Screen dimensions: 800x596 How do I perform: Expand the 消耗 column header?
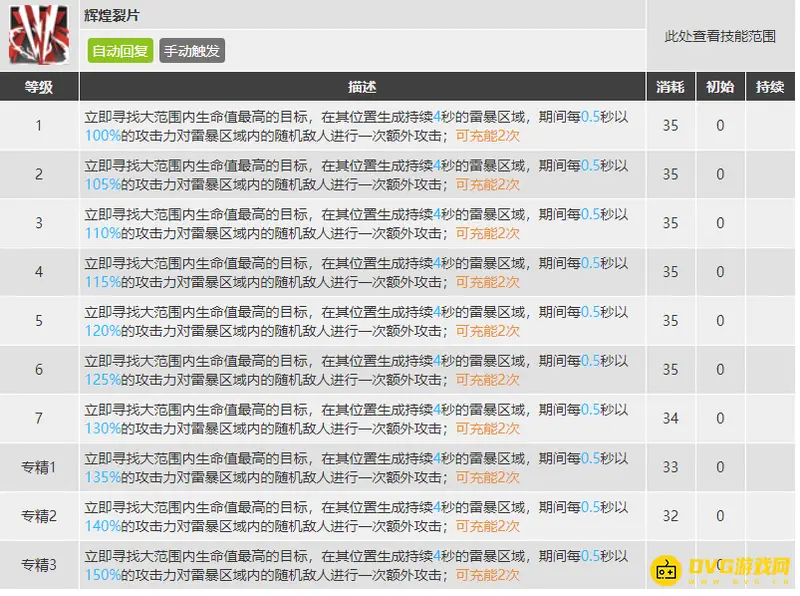[670, 86]
